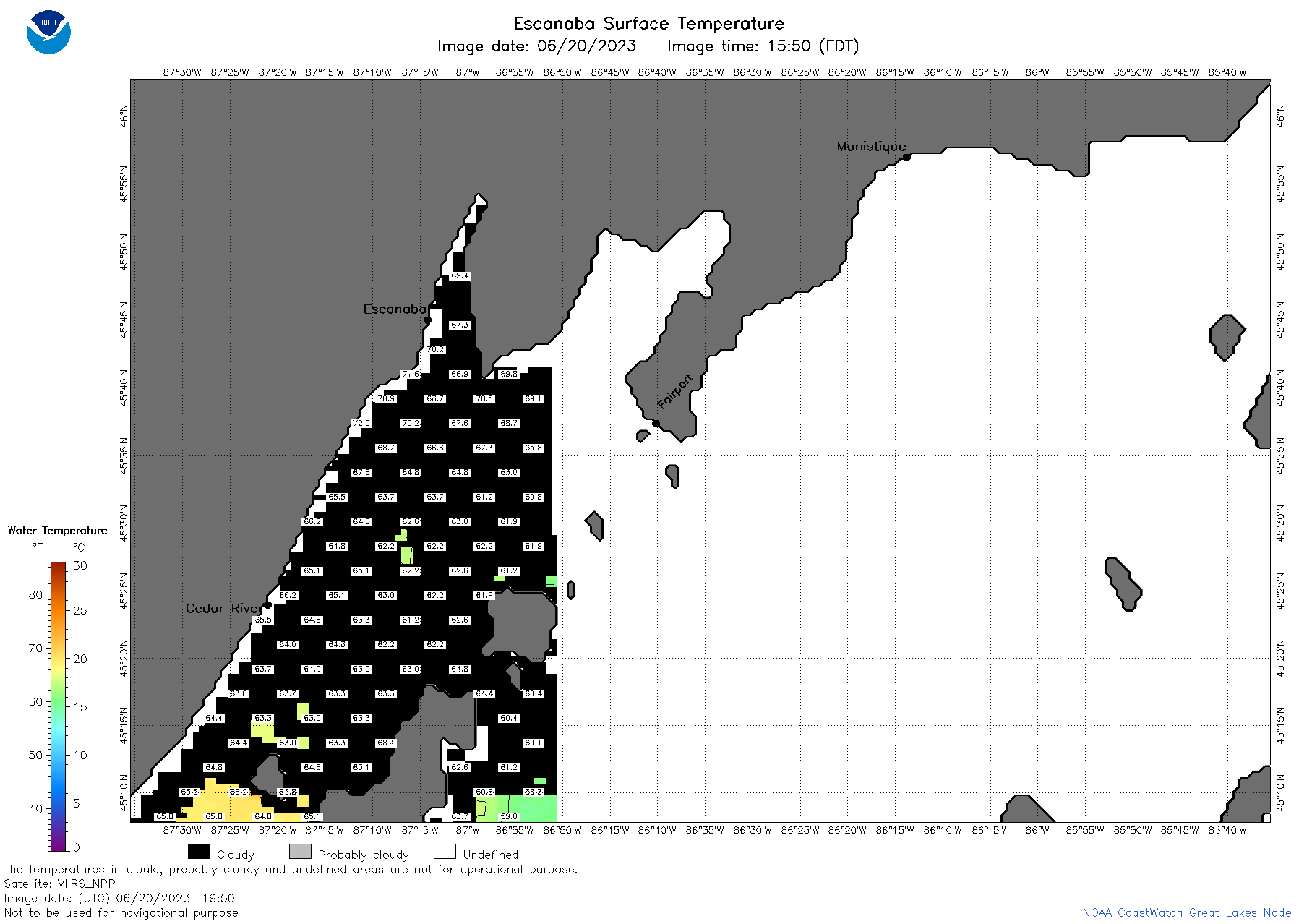Select the 72.0 temperature label
This screenshot has width=1299, height=924.
[x=361, y=423]
